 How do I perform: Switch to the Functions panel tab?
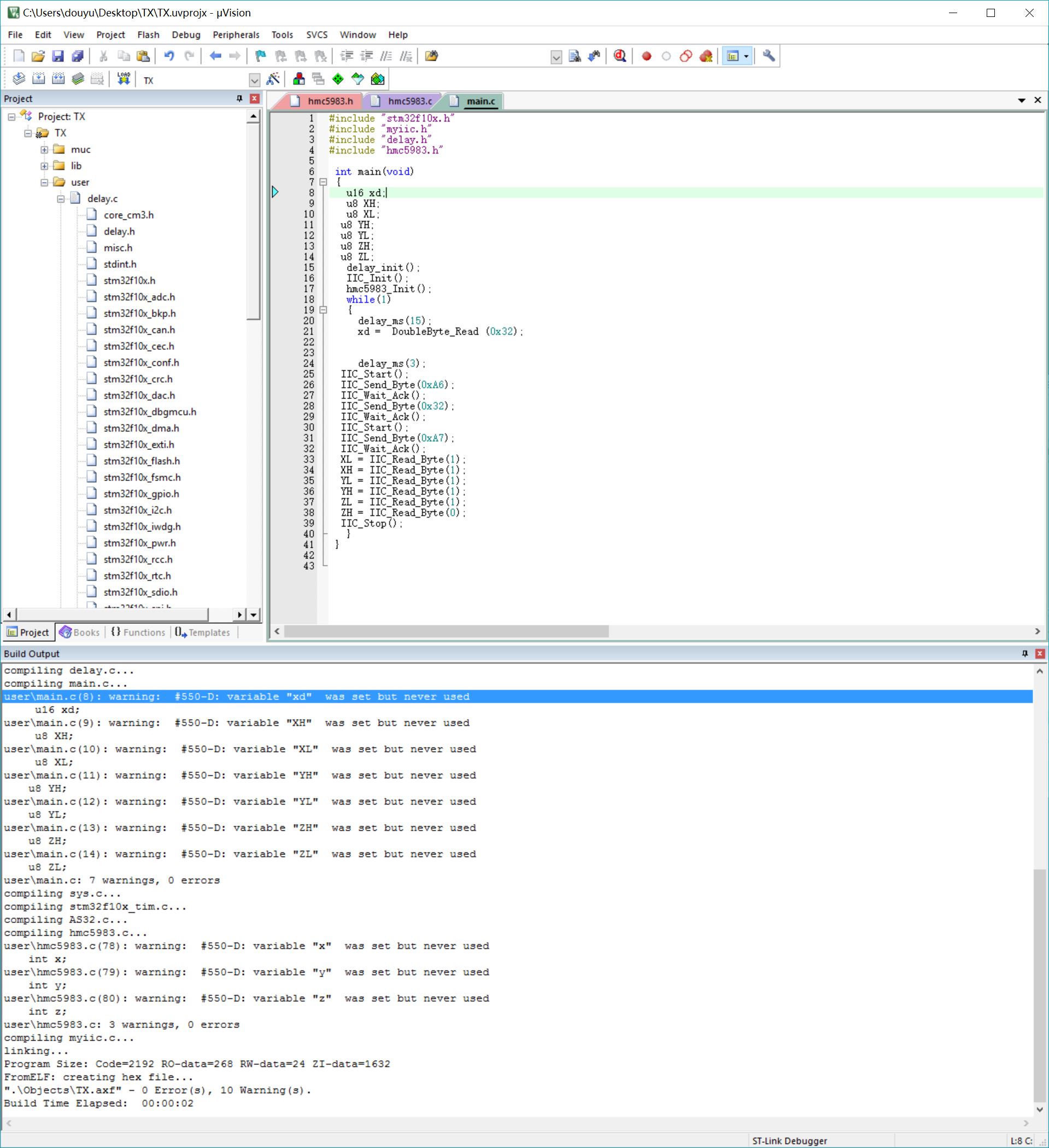click(x=138, y=632)
